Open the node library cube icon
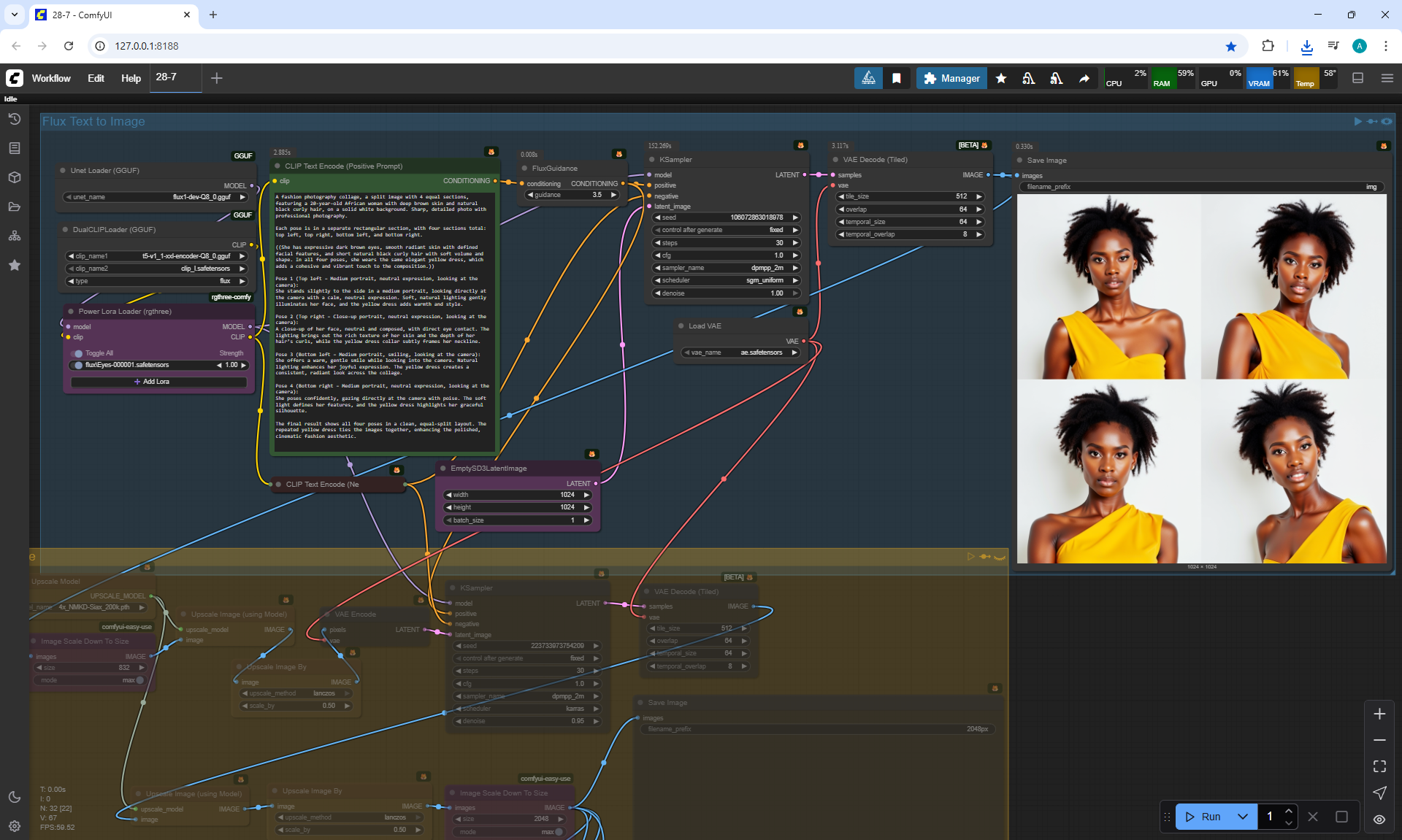 (x=15, y=177)
